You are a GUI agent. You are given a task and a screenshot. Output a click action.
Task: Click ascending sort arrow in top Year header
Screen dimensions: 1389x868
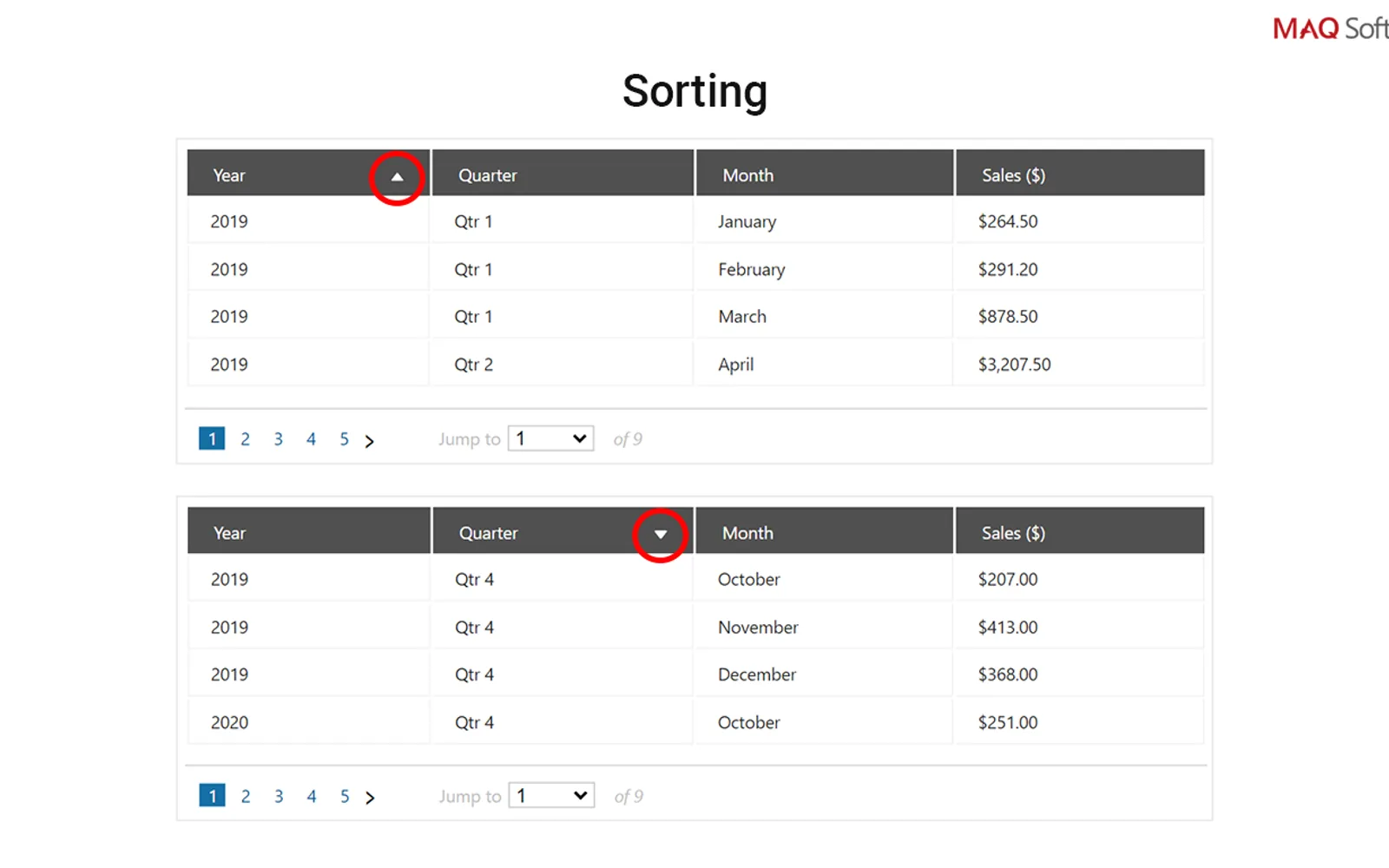(397, 177)
